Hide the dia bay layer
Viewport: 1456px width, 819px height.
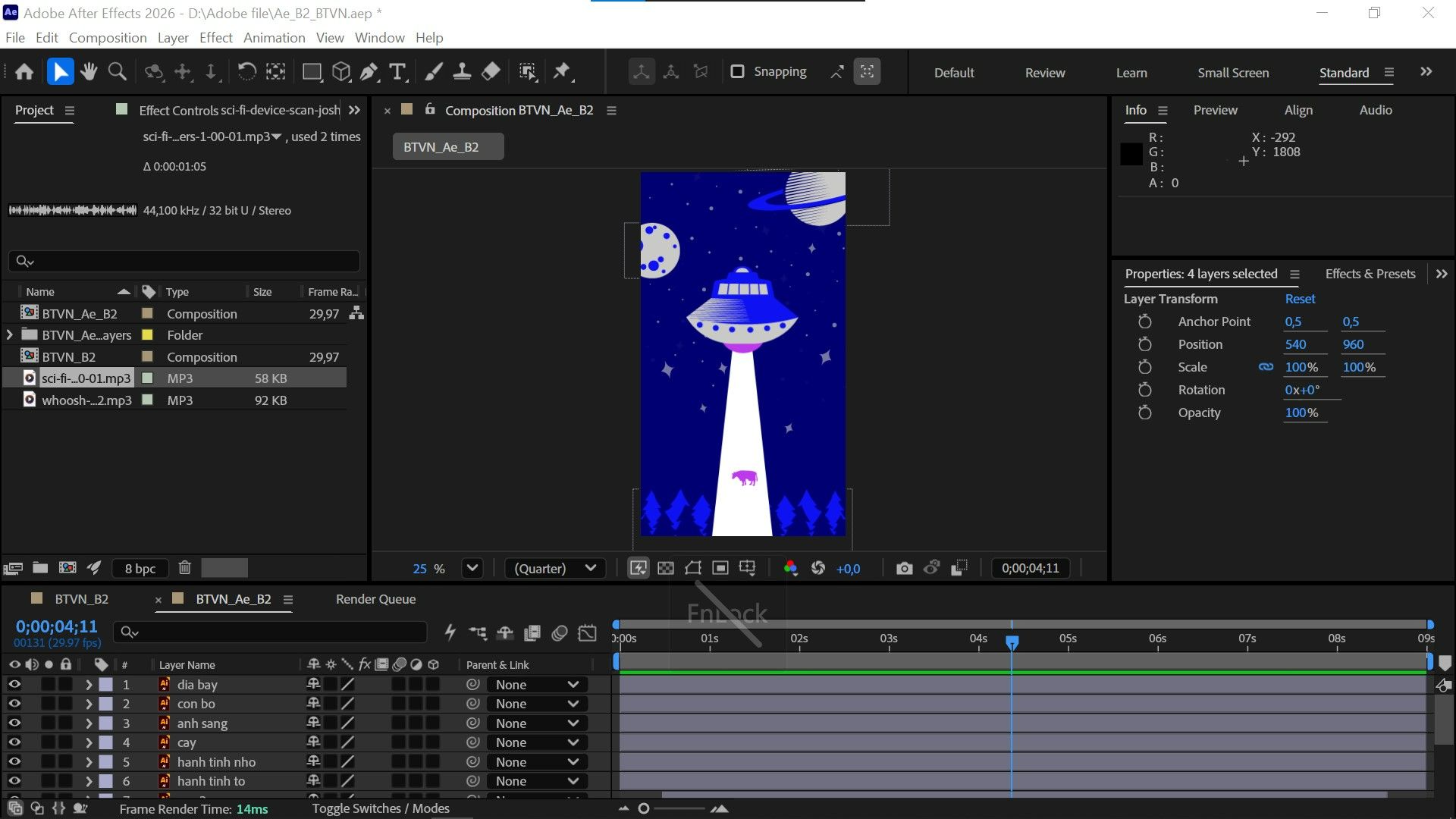(14, 684)
